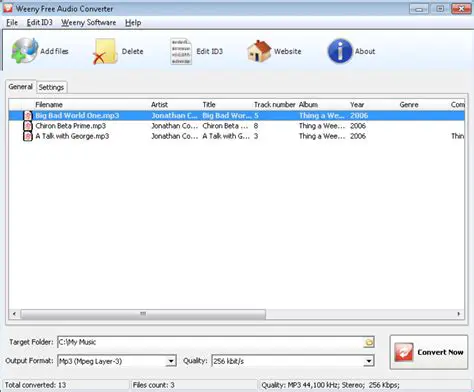
Task: Click the Album column header
Action: tap(308, 105)
